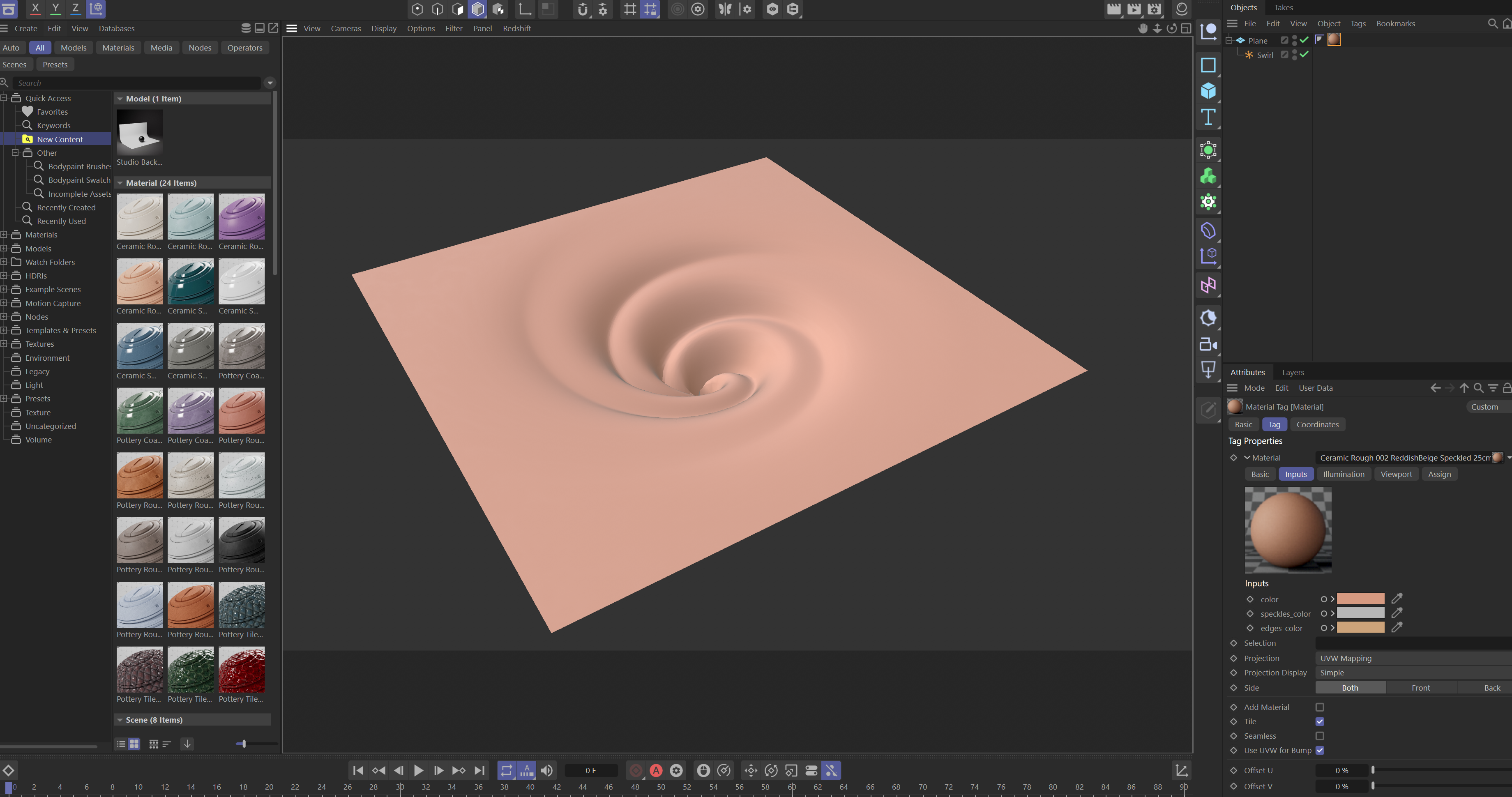Screen dimensions: 1512x797
Task: Switch to the Layers tab
Action: pos(1293,372)
